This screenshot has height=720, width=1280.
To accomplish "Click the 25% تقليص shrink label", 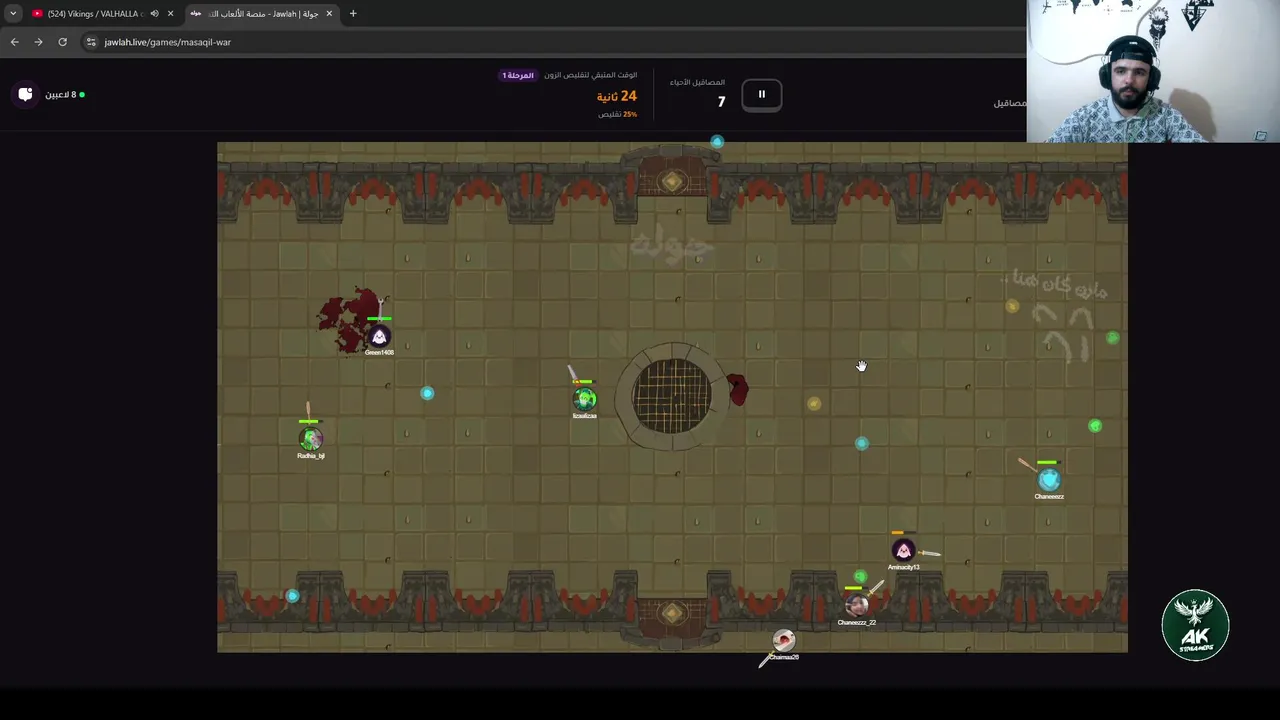I will click(x=618, y=114).
